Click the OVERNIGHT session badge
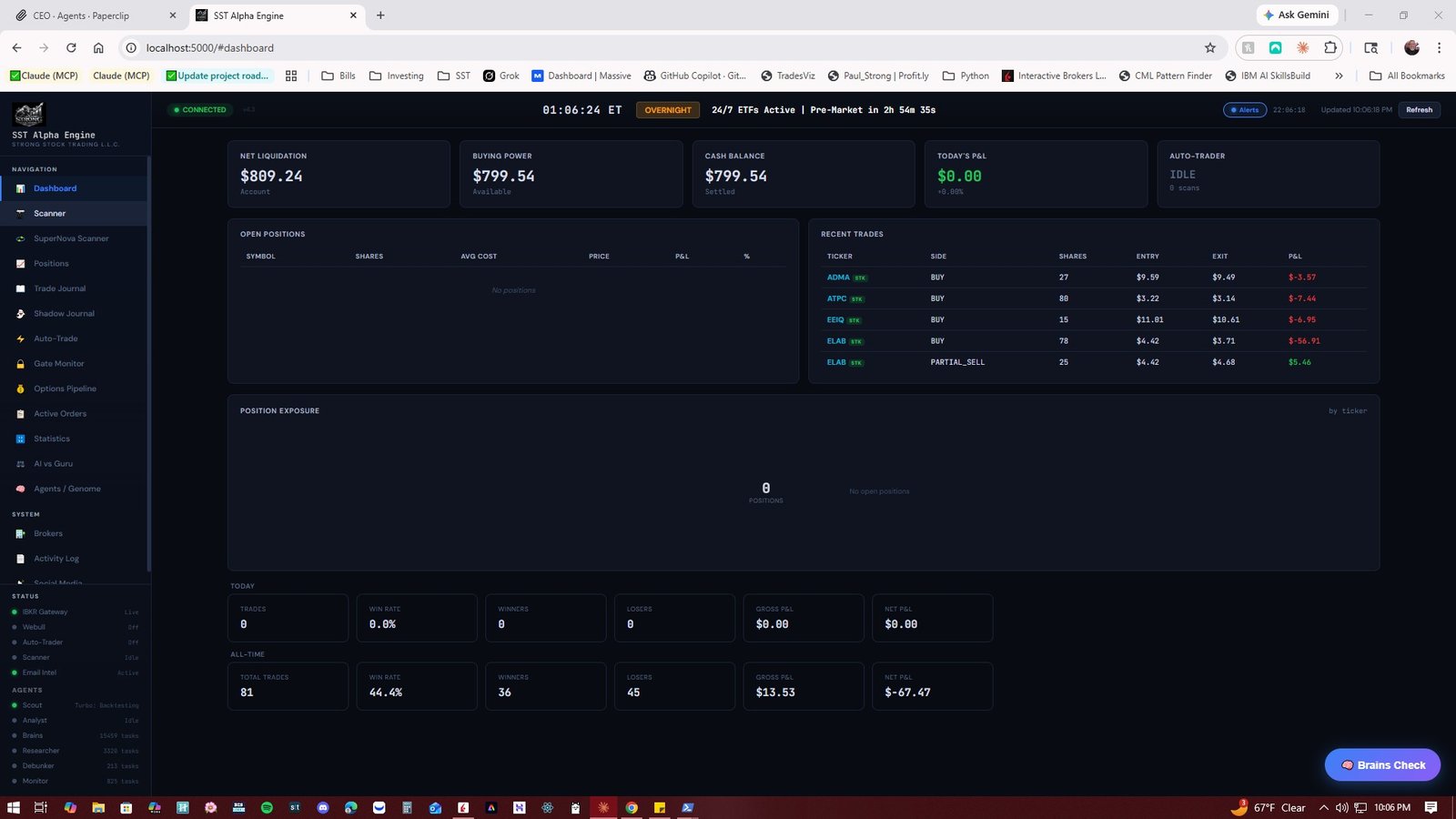 (x=668, y=110)
